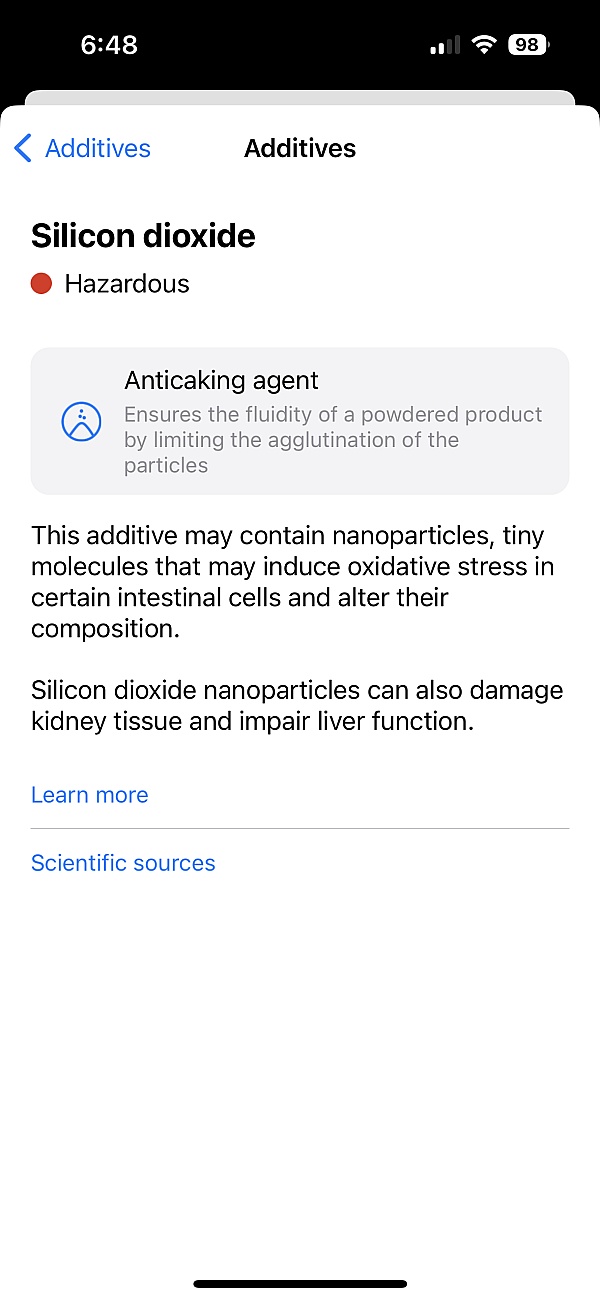Tap the Anticaking agent card title
600x1300 pixels.
(221, 380)
